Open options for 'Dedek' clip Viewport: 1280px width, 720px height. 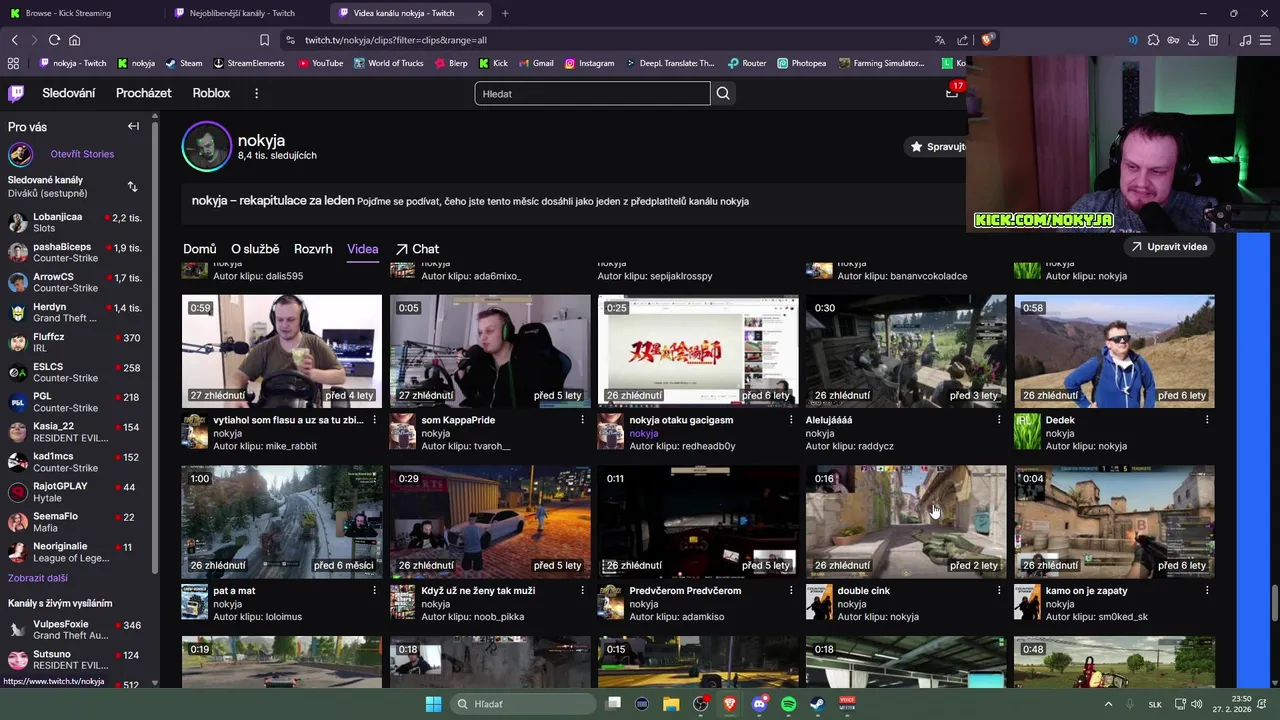coord(1206,420)
